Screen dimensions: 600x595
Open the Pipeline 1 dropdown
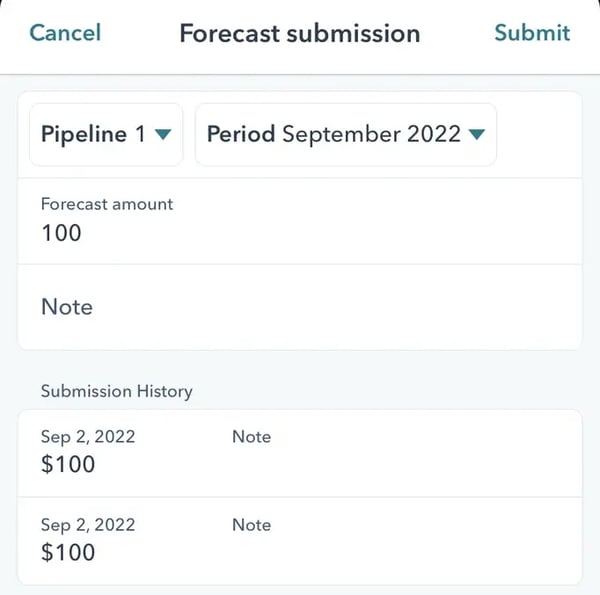tap(106, 134)
